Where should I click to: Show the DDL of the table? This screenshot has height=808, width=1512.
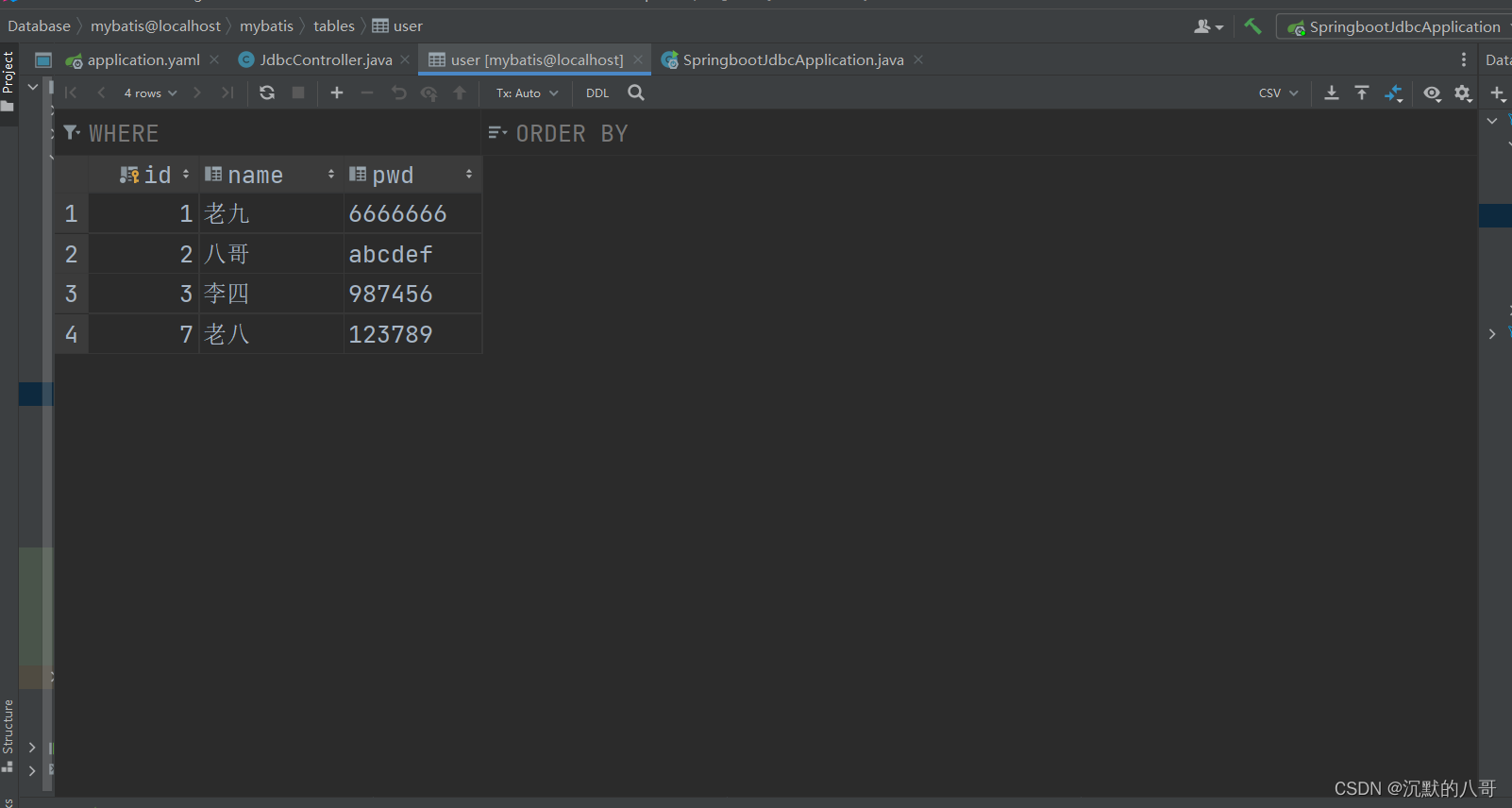click(597, 93)
